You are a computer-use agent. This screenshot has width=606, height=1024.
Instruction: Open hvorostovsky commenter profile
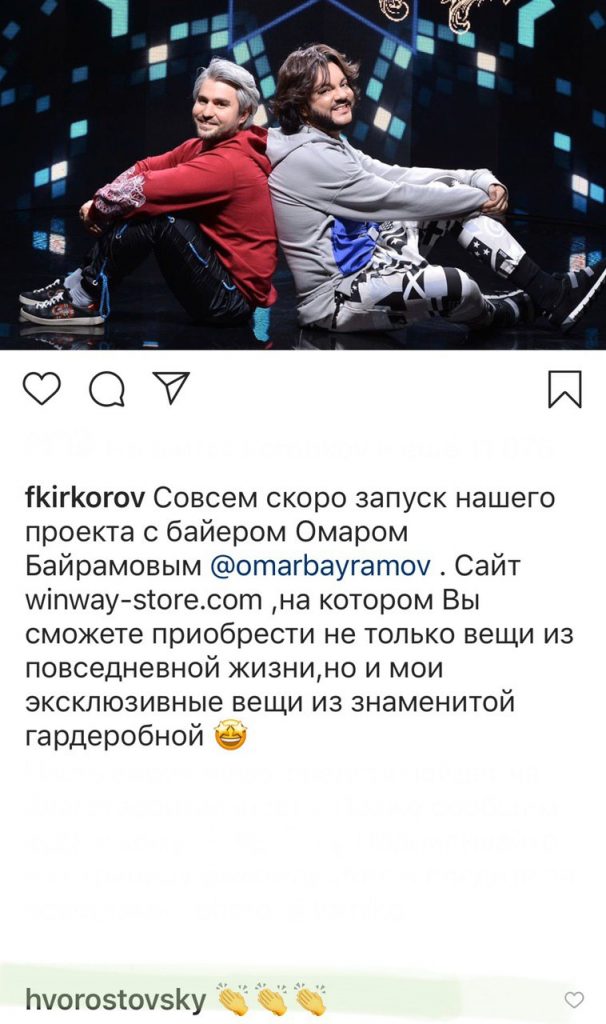[x=116, y=1000]
